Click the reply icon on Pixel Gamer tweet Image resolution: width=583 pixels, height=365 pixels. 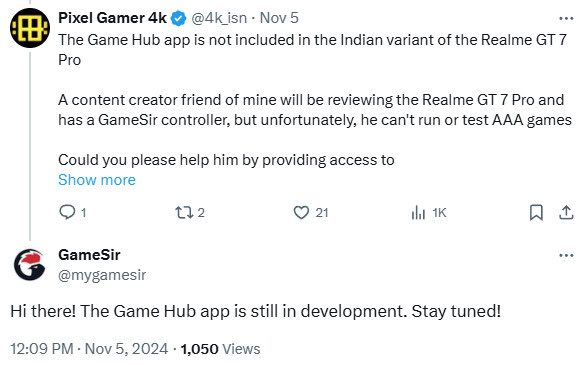click(x=67, y=212)
